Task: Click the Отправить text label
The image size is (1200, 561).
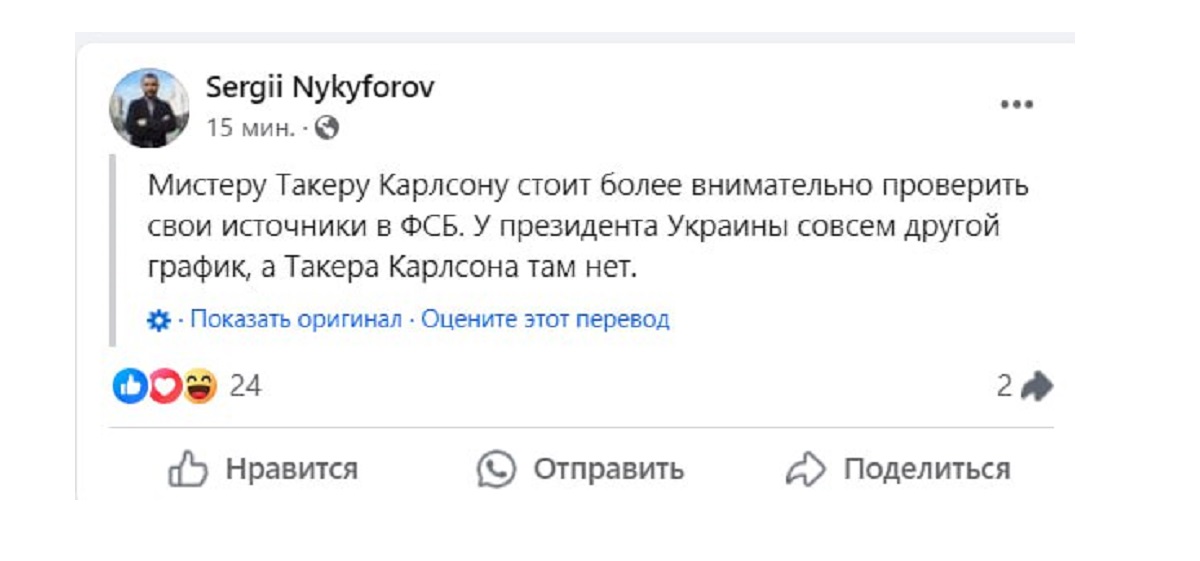Action: [608, 469]
